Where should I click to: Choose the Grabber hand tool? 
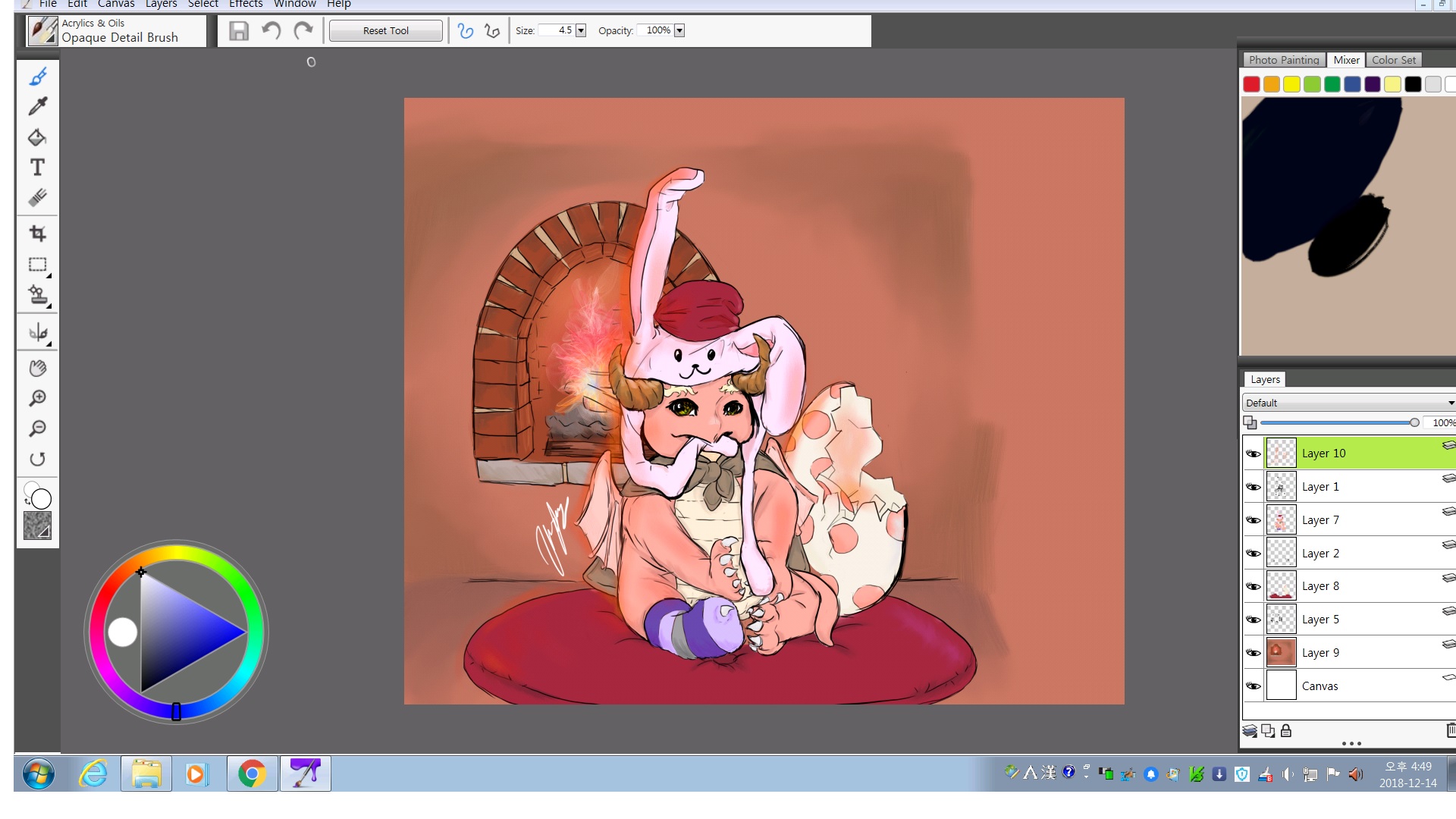click(37, 369)
